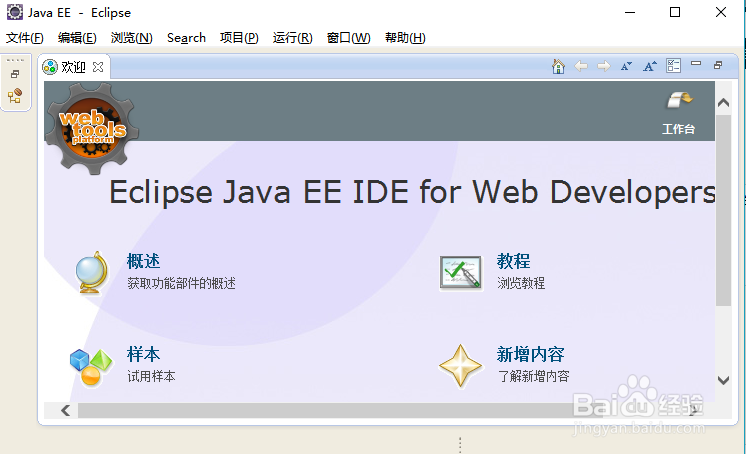
Task: Open the 新增内容 link
Action: coord(530,354)
